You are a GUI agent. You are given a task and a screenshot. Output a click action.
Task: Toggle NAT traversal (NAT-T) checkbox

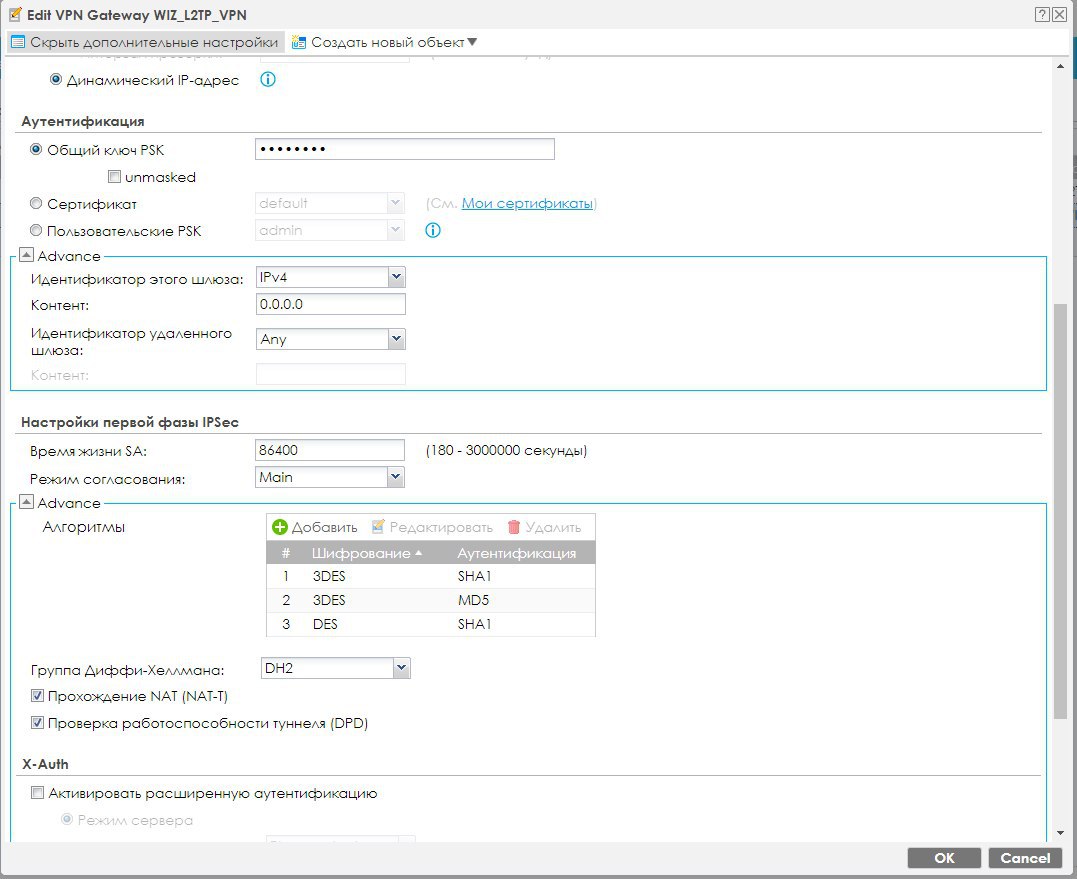[38, 696]
